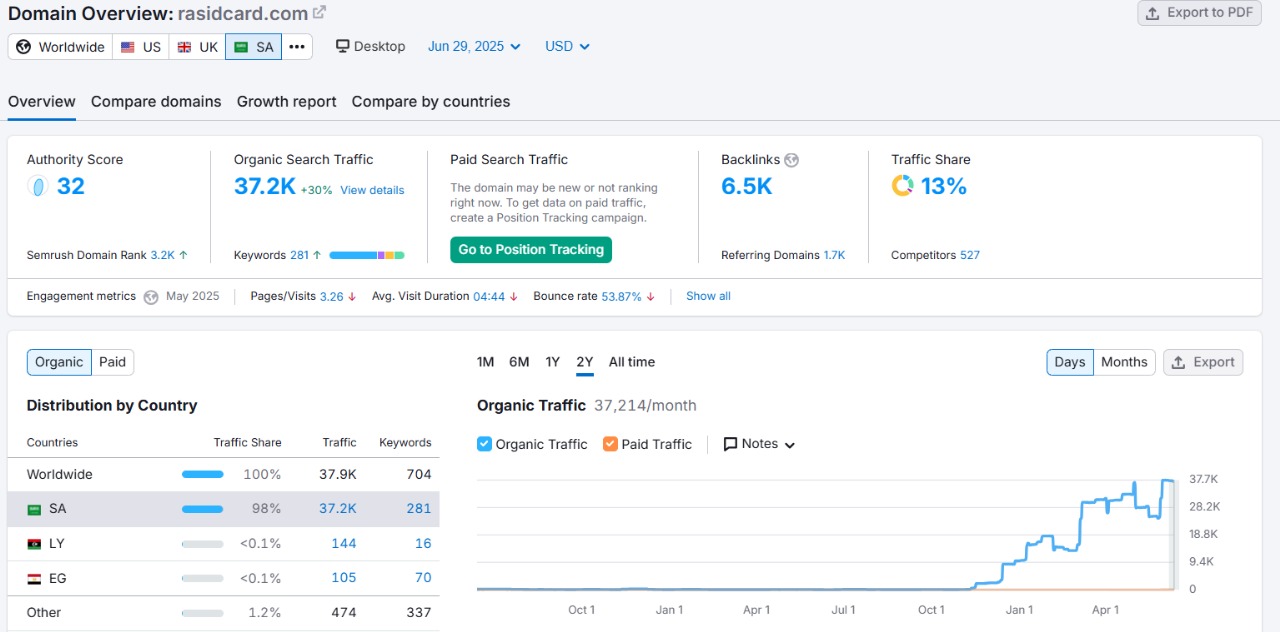Switch to the Compare domains tab

pos(155,101)
